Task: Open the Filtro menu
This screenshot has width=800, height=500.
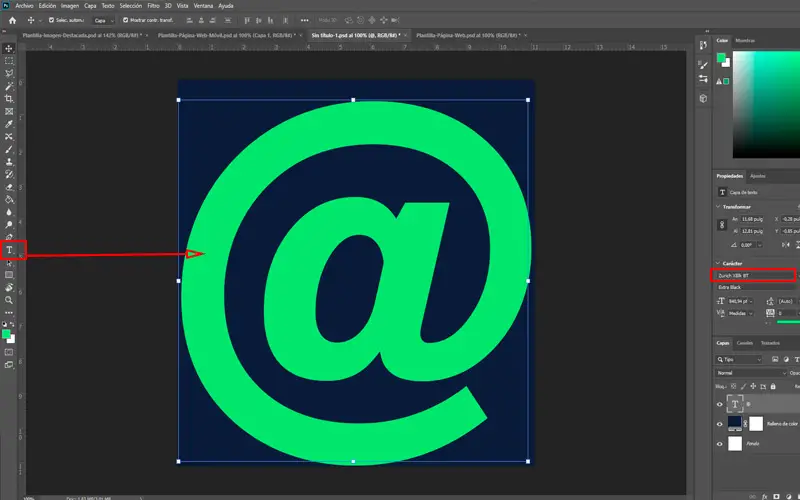Action: pos(155,5)
